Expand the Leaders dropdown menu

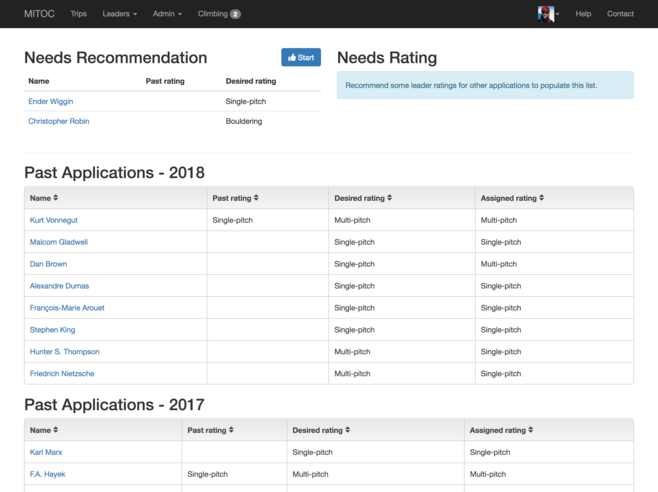click(x=119, y=14)
